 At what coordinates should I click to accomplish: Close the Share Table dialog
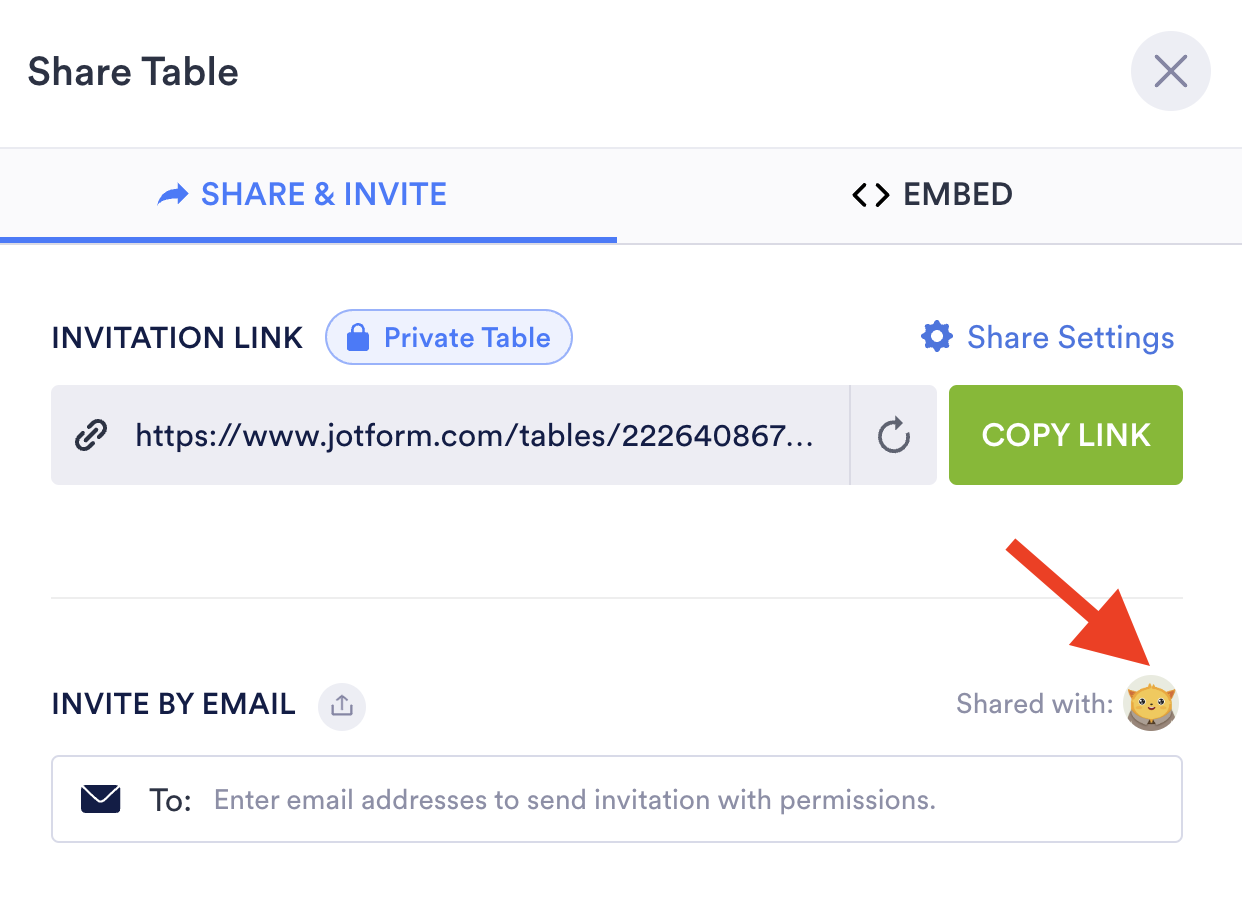tap(1170, 72)
